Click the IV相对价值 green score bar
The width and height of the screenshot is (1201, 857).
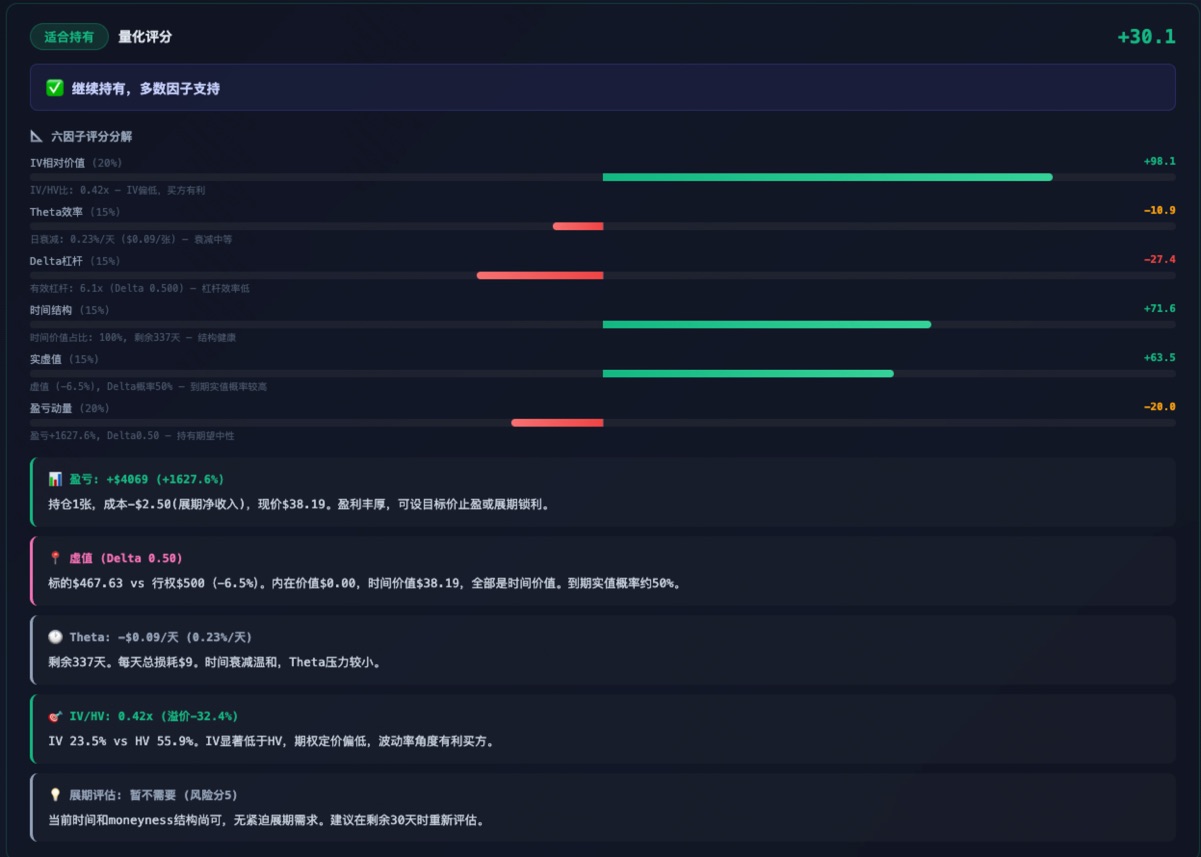click(x=827, y=177)
